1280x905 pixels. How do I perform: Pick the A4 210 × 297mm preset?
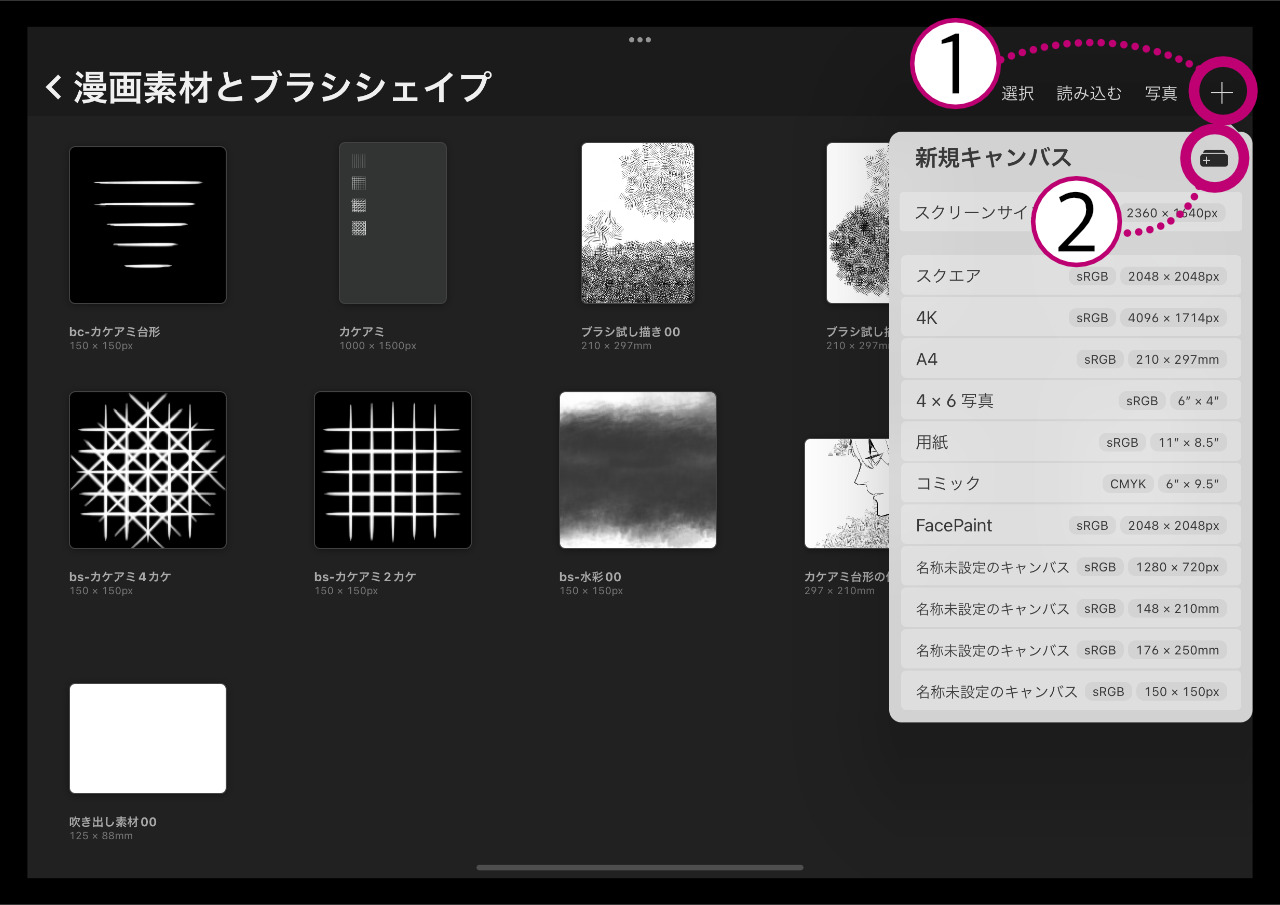click(x=1070, y=359)
